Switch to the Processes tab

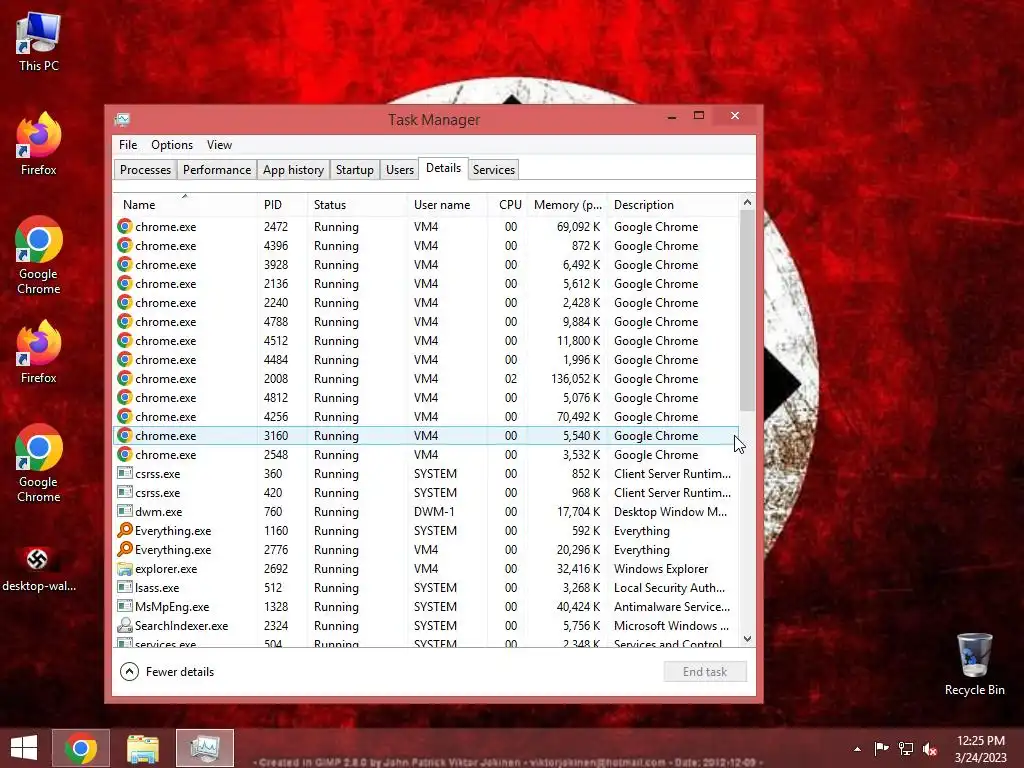click(145, 170)
